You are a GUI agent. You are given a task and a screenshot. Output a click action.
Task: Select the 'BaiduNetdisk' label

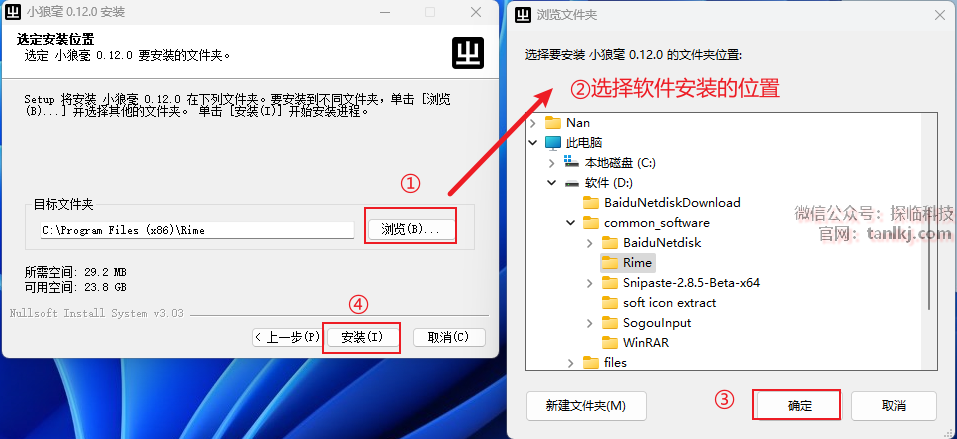[662, 243]
